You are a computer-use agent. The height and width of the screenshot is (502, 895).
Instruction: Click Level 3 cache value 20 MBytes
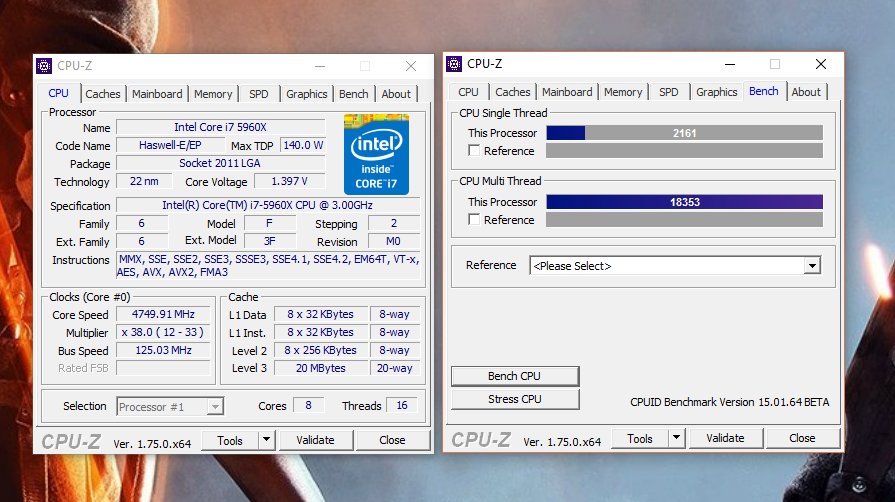321,368
